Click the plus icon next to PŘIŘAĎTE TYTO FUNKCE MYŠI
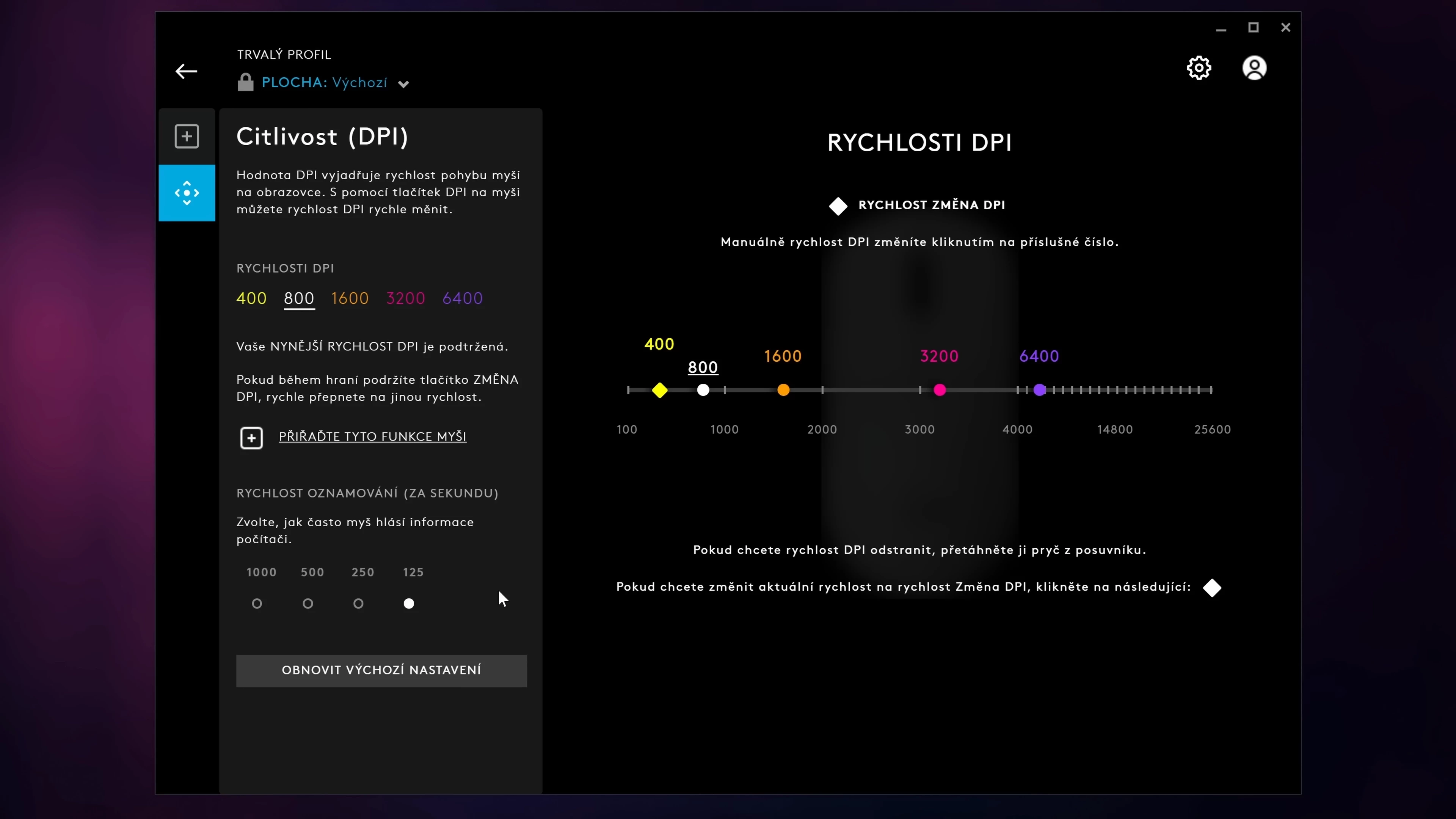This screenshot has height=819, width=1456. tap(251, 438)
